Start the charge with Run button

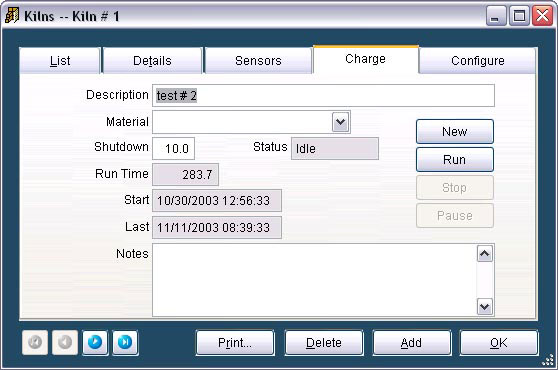tap(455, 160)
